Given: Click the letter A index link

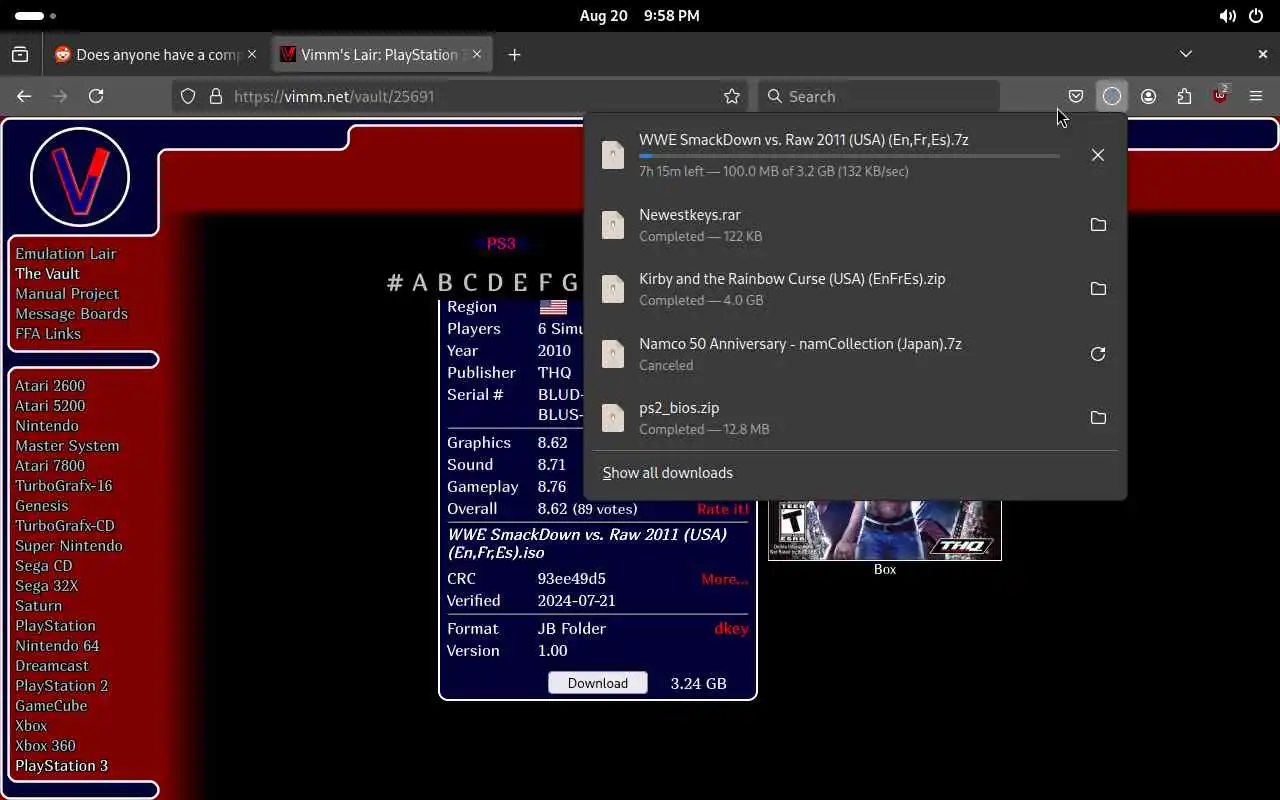Looking at the screenshot, I should (x=420, y=282).
